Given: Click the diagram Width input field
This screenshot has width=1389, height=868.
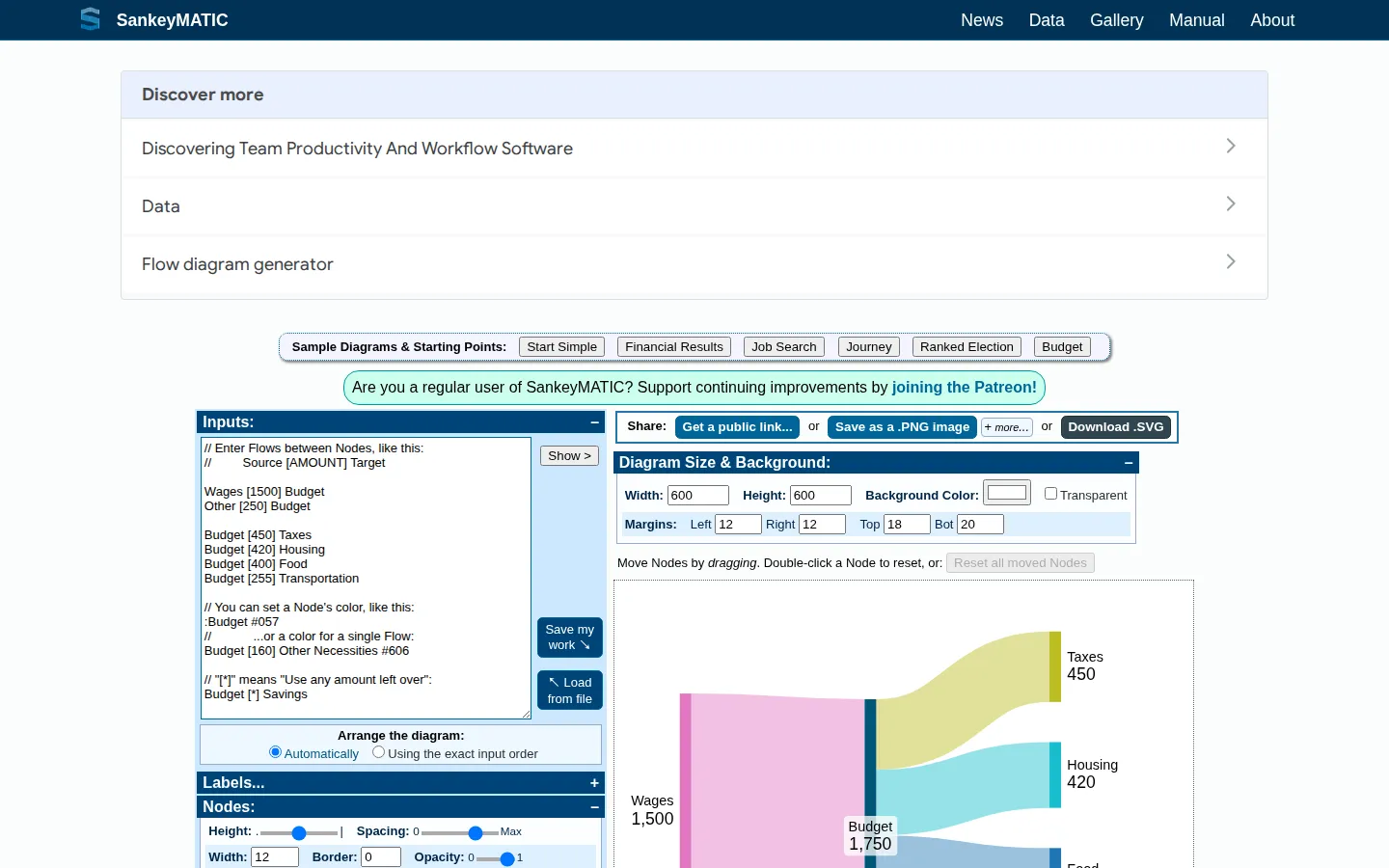Looking at the screenshot, I should 698,496.
